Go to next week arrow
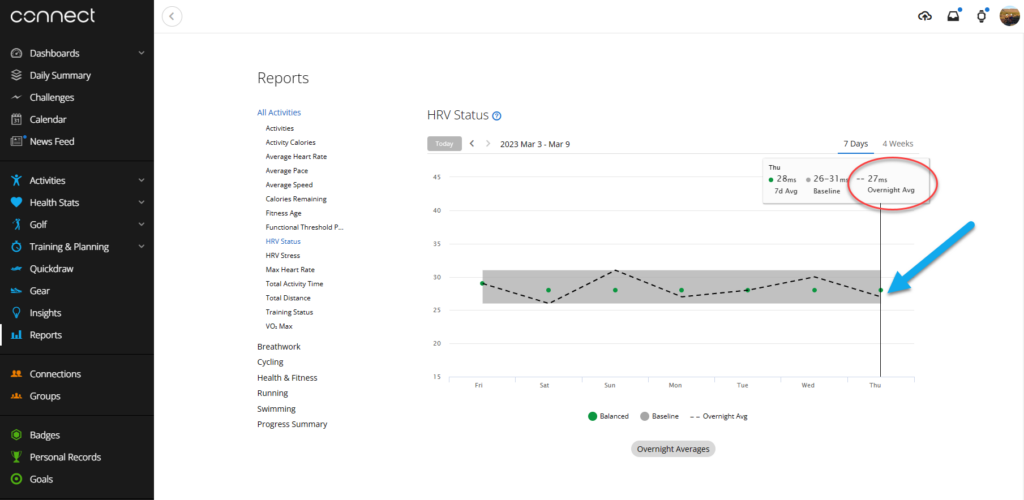1024x500 pixels. 488,144
